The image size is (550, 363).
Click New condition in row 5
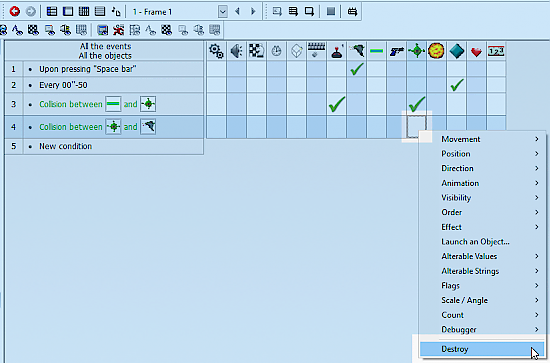(x=66, y=146)
